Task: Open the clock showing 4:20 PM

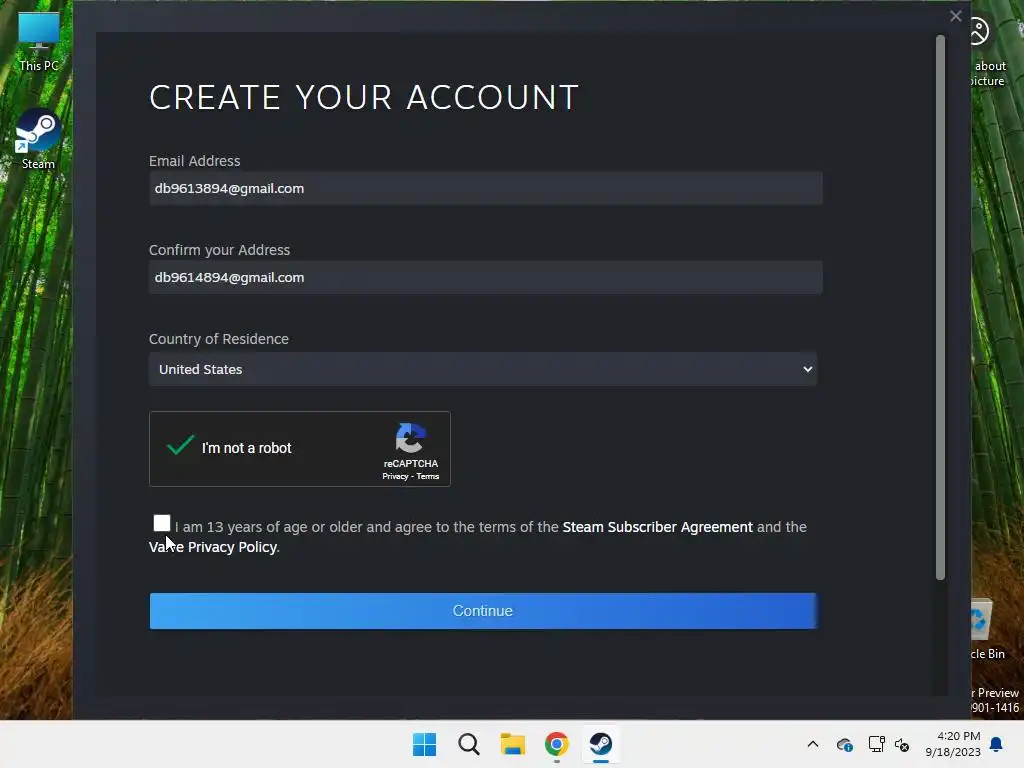Action: tap(953, 744)
